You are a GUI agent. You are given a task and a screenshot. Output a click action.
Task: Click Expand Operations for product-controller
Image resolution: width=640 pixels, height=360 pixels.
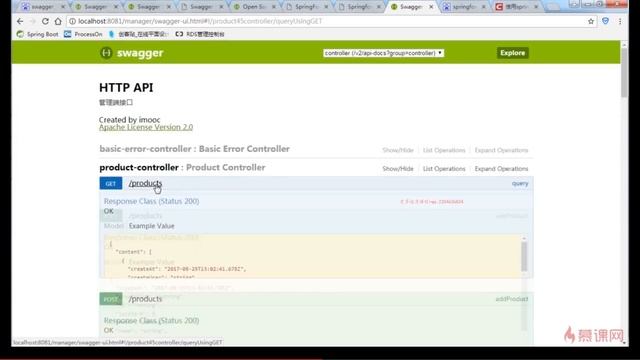[501, 169]
